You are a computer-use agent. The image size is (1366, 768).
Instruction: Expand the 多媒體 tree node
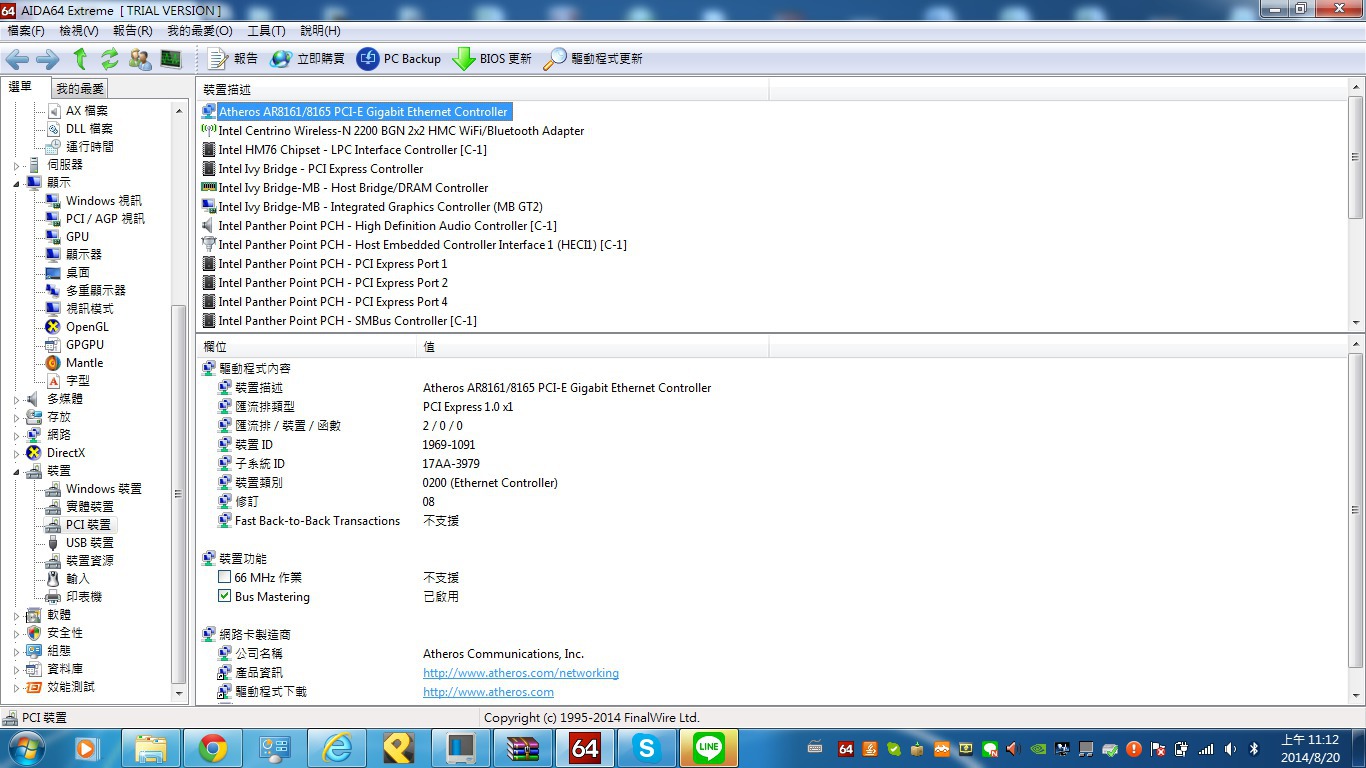17,399
